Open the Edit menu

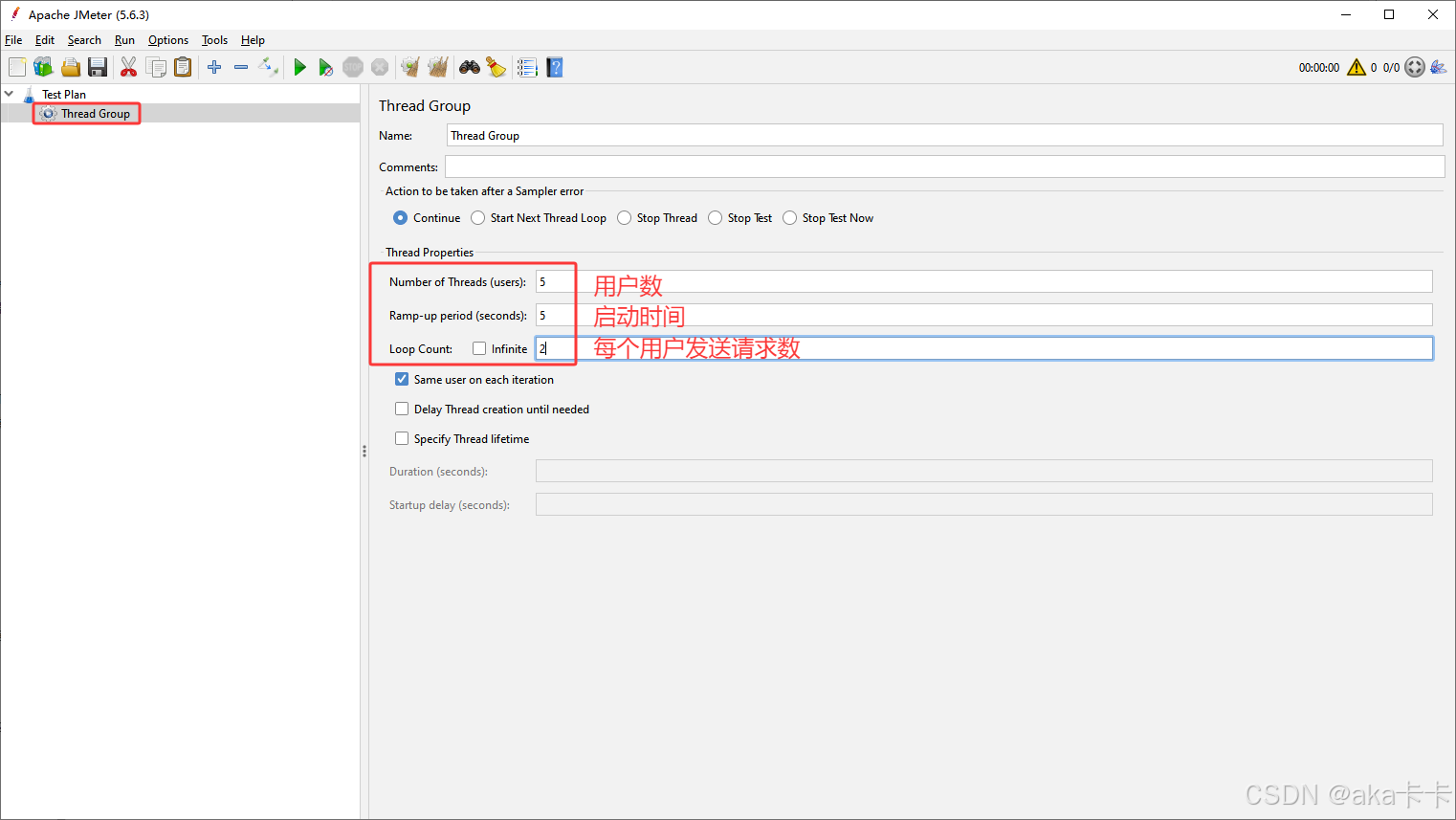45,40
